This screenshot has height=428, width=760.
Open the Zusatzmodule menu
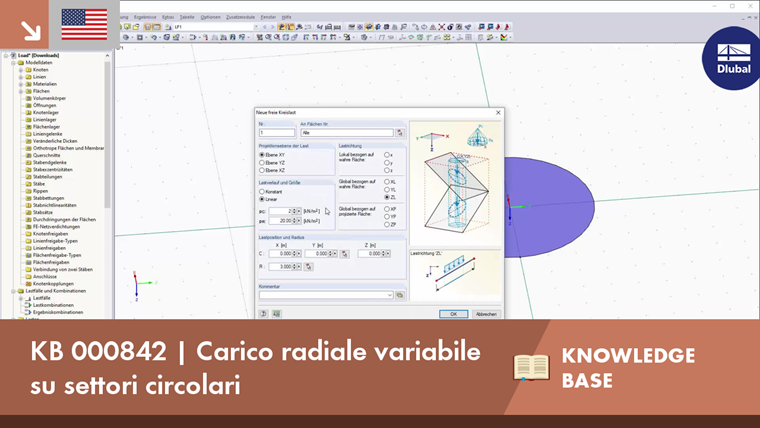coord(240,17)
